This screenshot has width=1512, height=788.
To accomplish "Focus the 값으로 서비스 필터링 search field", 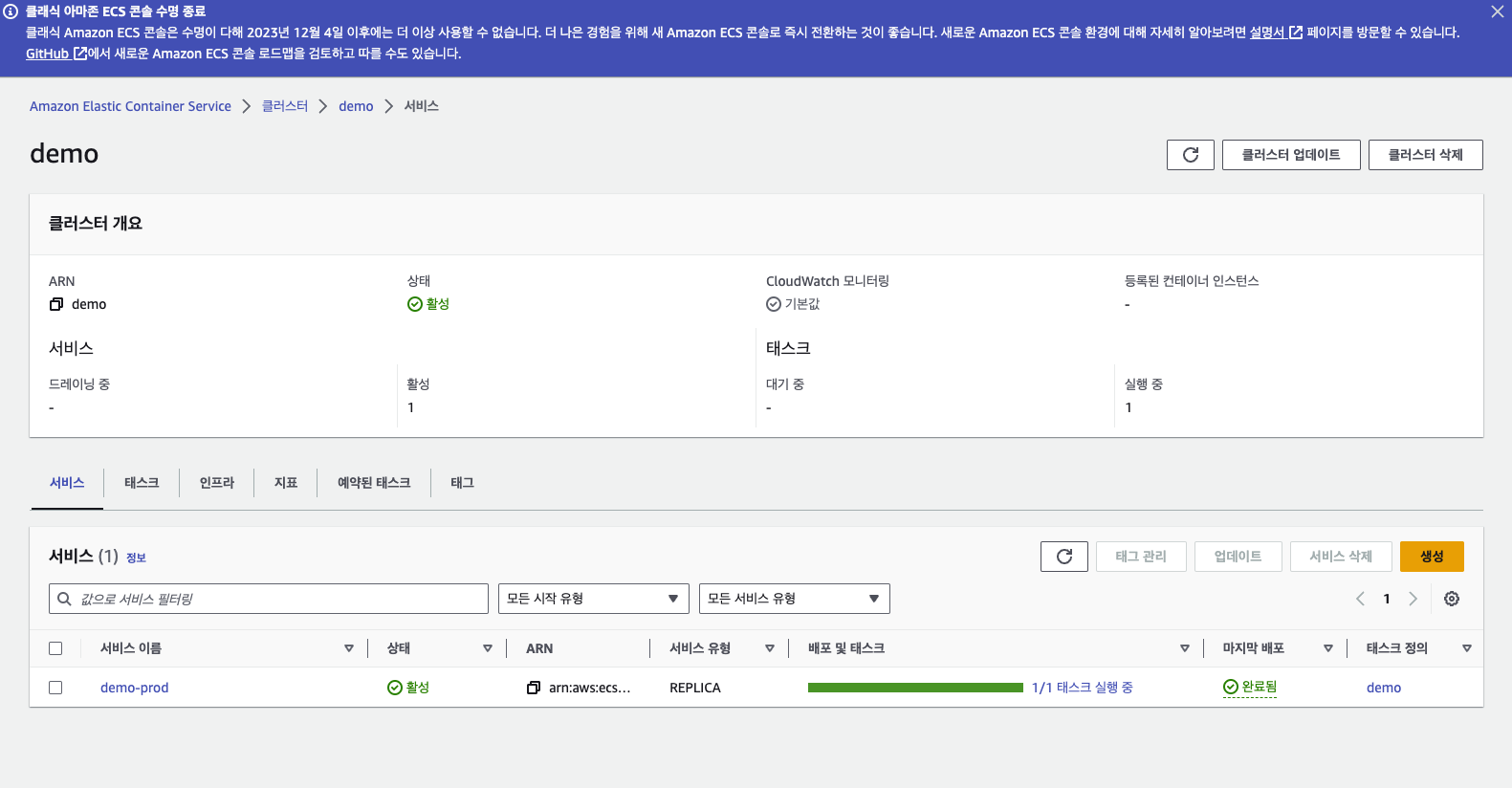I will (x=269, y=599).
